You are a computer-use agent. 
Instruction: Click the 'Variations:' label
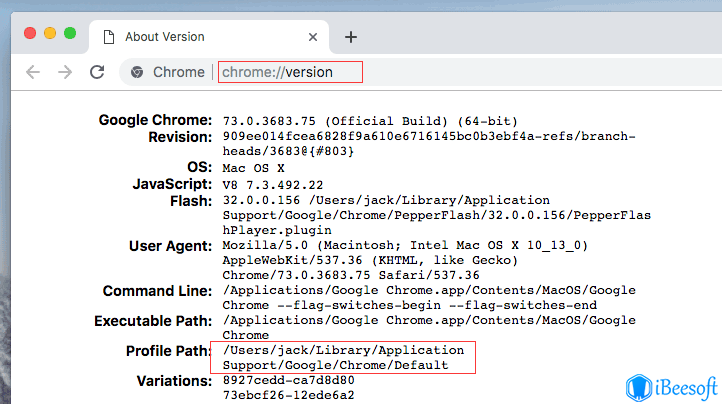(x=174, y=381)
